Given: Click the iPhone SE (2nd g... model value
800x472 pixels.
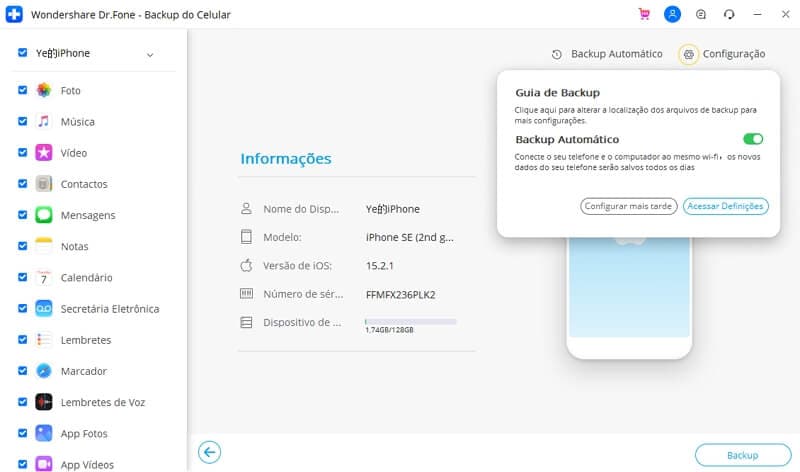Looking at the screenshot, I should (x=410, y=237).
